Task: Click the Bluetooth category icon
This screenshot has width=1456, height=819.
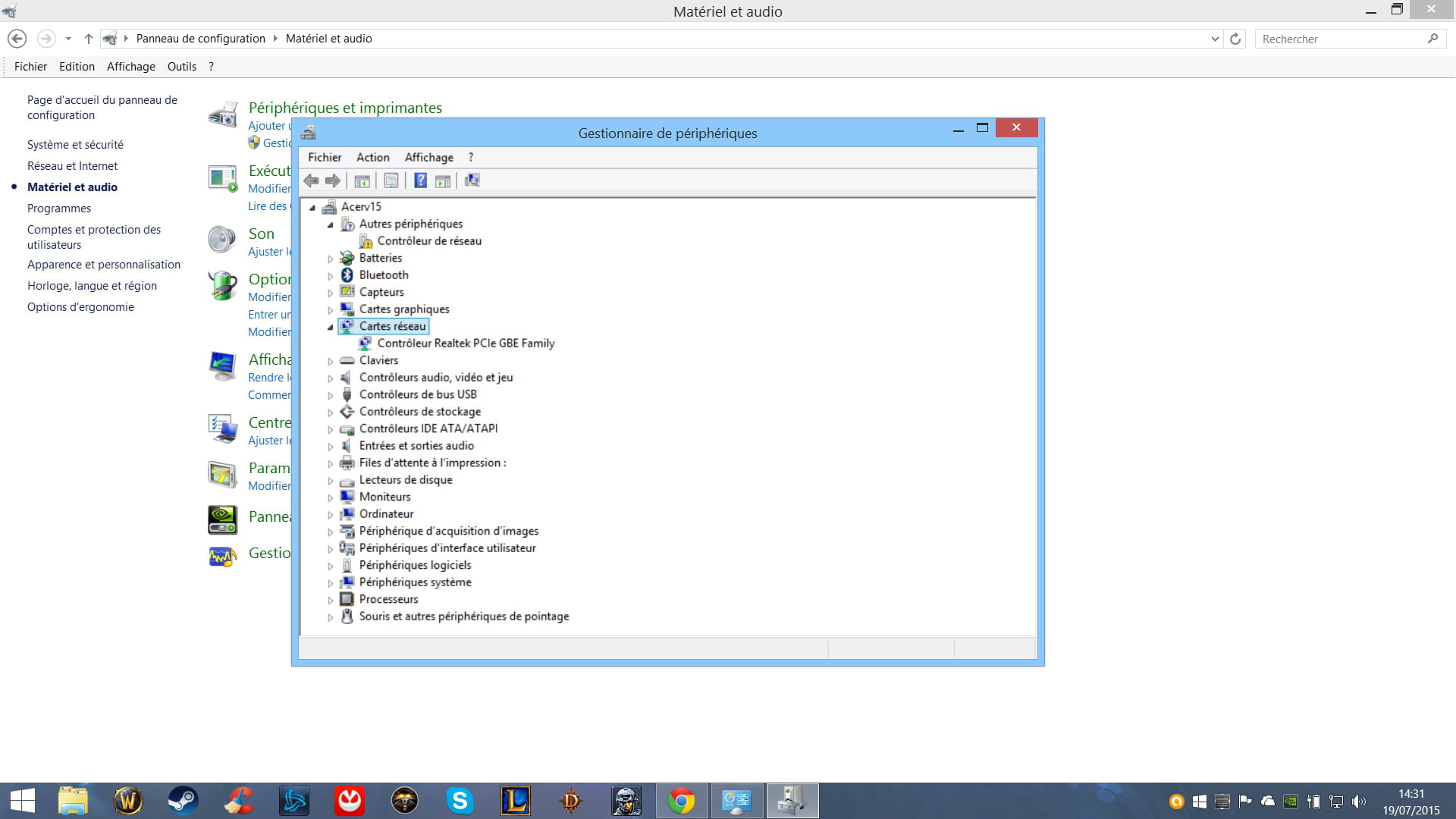Action: pos(347,275)
